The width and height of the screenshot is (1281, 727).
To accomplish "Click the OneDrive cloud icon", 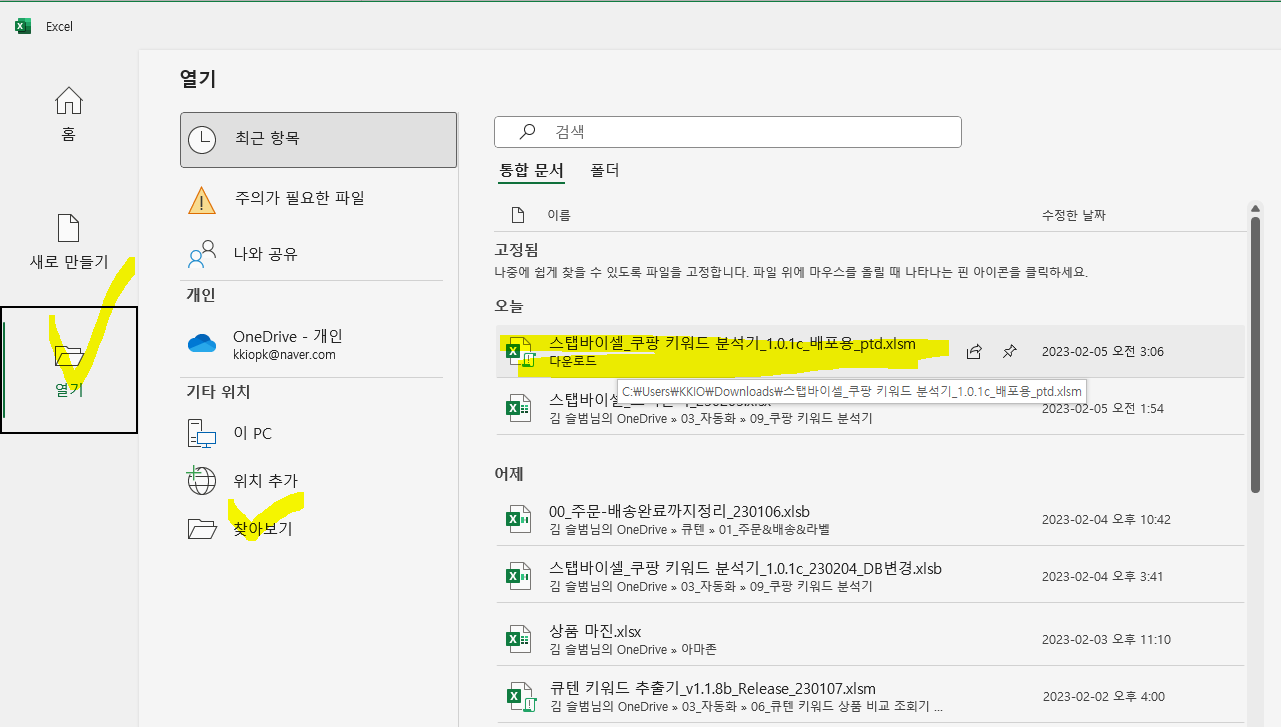I will point(202,344).
